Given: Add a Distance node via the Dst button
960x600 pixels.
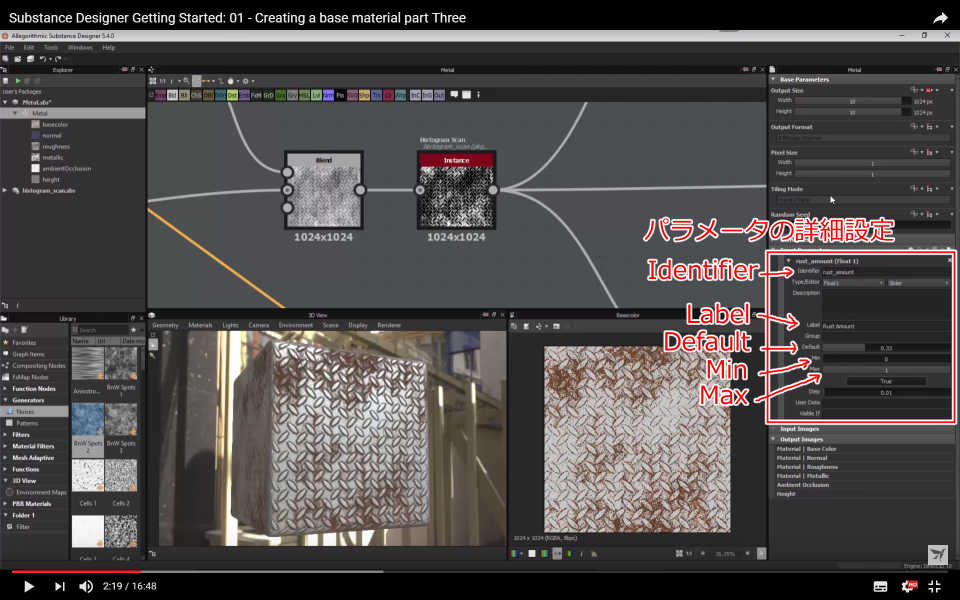Looking at the screenshot, I should pos(232,96).
